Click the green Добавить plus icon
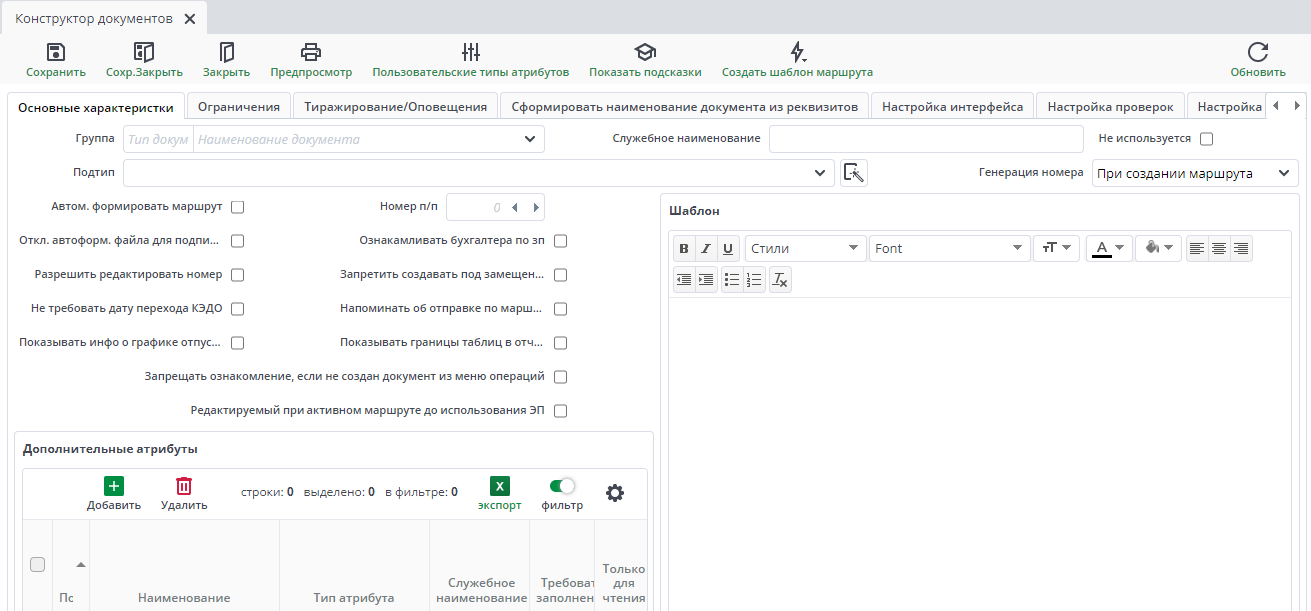Viewport: 1311px width, 611px height. pyautogui.click(x=114, y=487)
